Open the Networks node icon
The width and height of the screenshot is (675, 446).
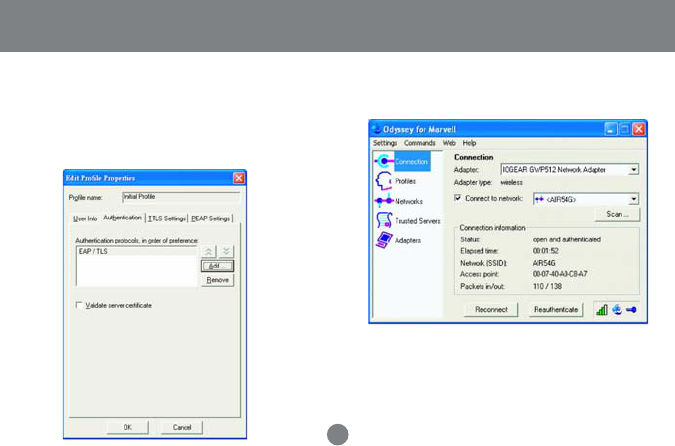click(384, 201)
